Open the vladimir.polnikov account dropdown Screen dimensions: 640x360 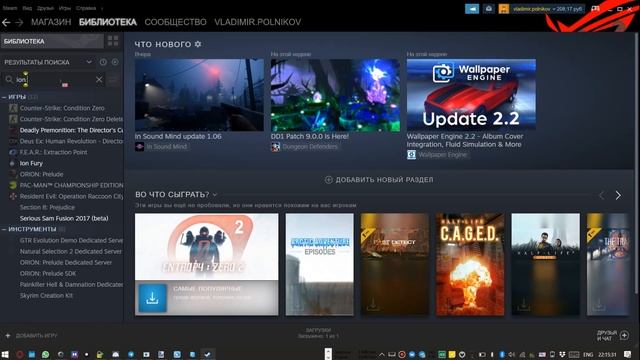tap(547, 9)
